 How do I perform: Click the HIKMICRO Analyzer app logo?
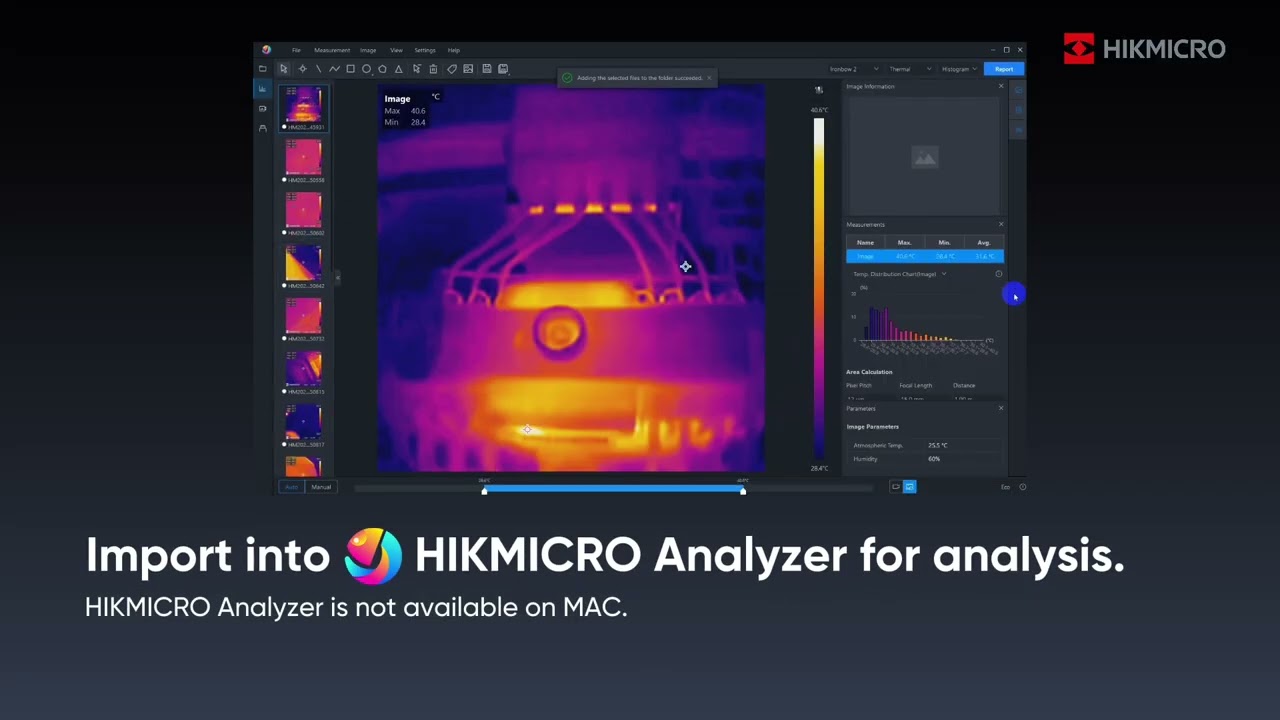tap(266, 50)
